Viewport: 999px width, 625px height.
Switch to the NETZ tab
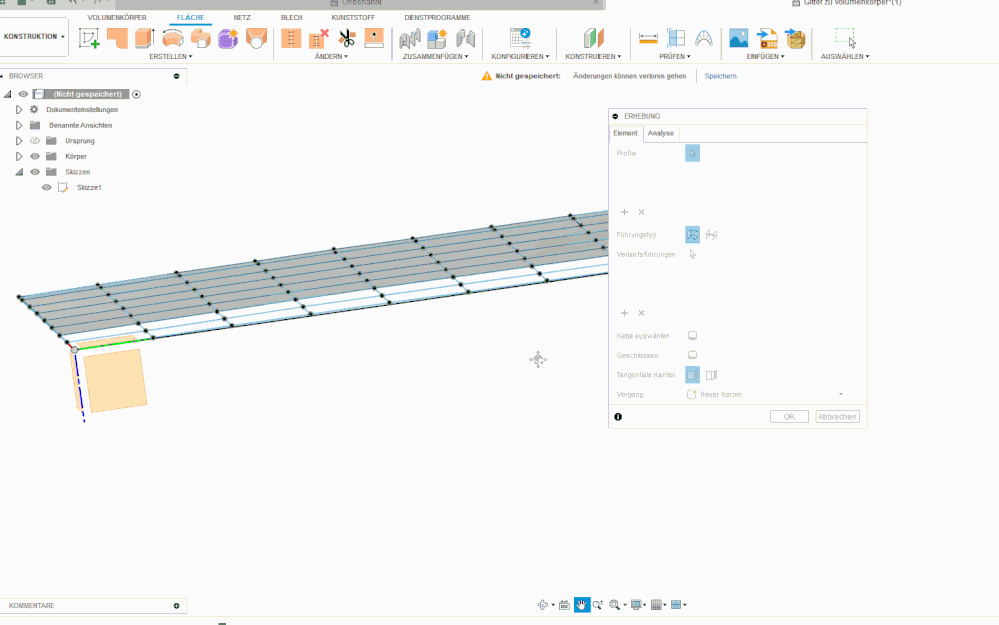[x=242, y=18]
